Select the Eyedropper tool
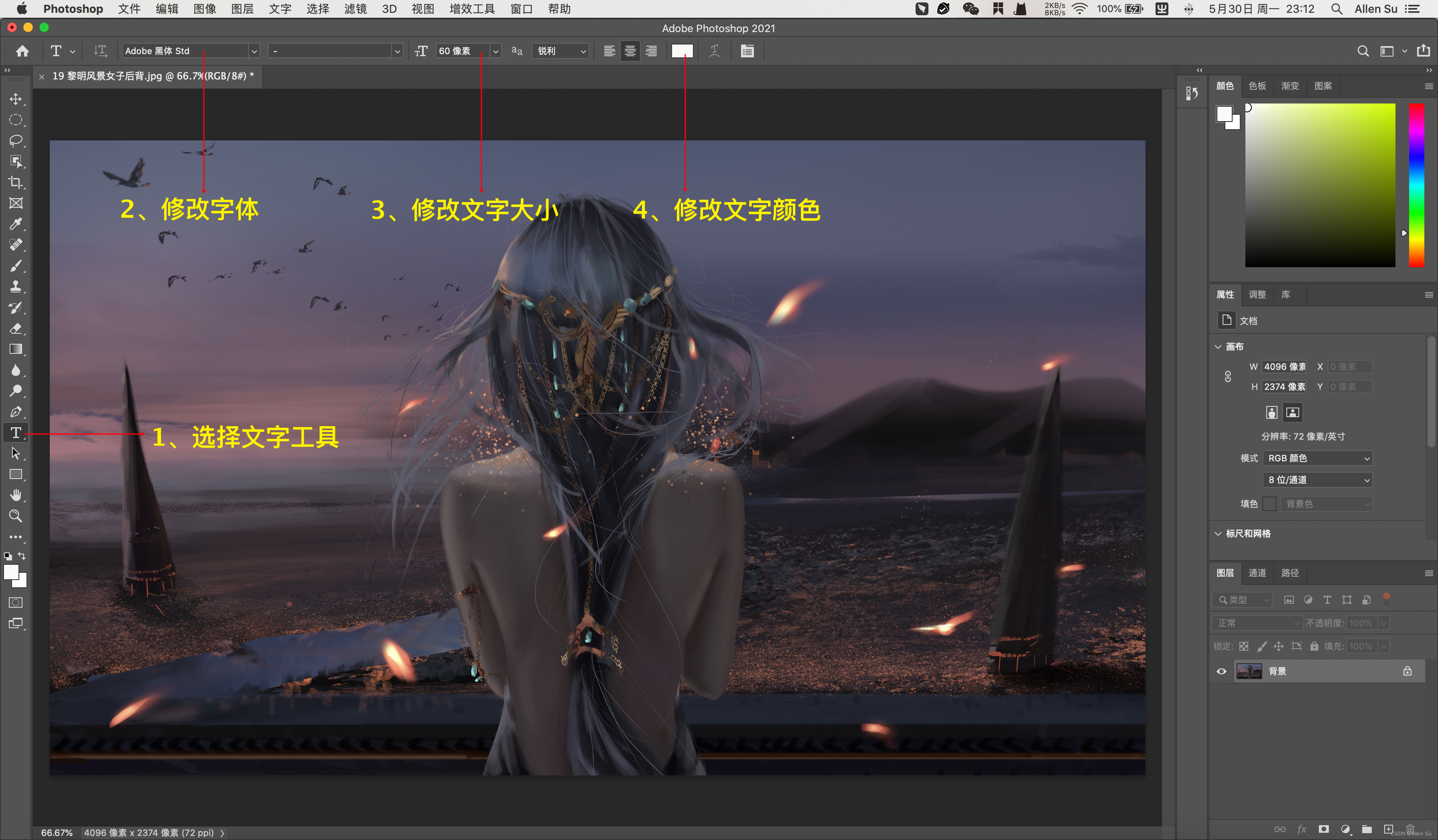 pos(15,224)
